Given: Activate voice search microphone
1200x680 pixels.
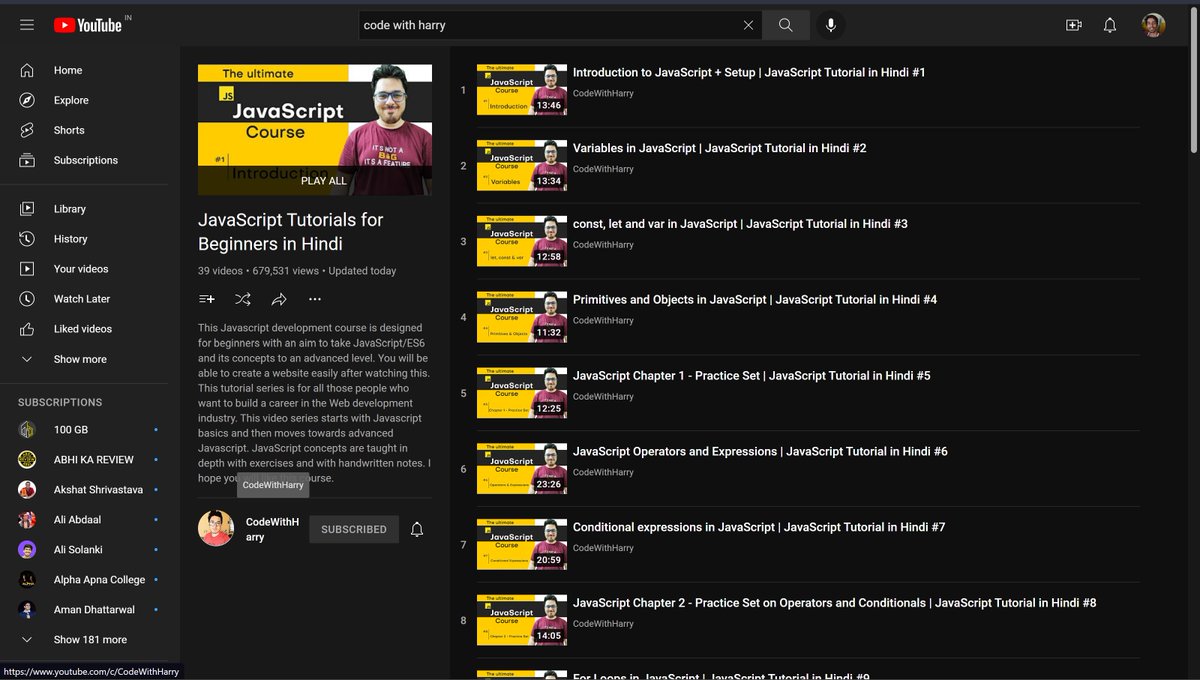Looking at the screenshot, I should tap(830, 25).
